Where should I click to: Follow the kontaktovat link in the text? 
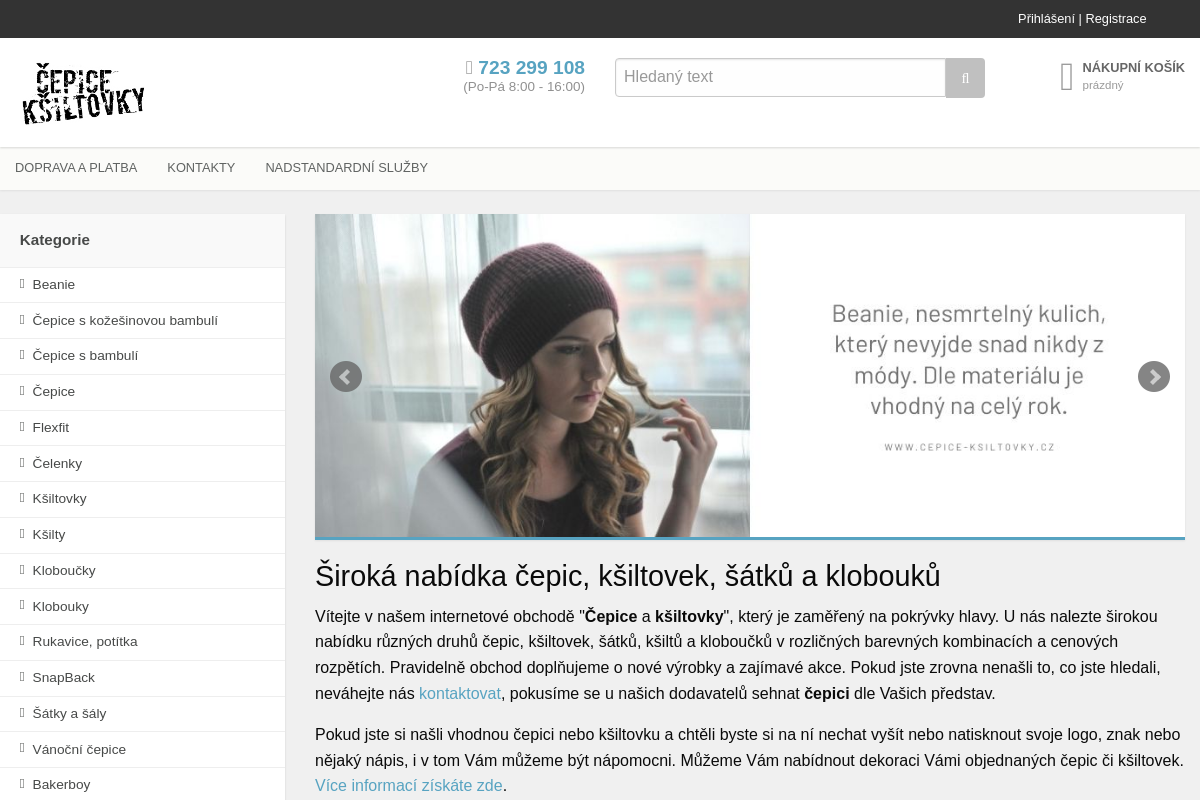click(x=459, y=694)
